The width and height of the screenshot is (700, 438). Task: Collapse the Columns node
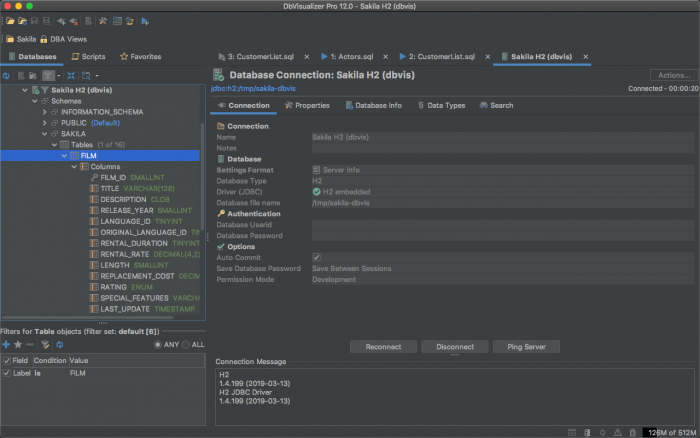tap(74, 167)
